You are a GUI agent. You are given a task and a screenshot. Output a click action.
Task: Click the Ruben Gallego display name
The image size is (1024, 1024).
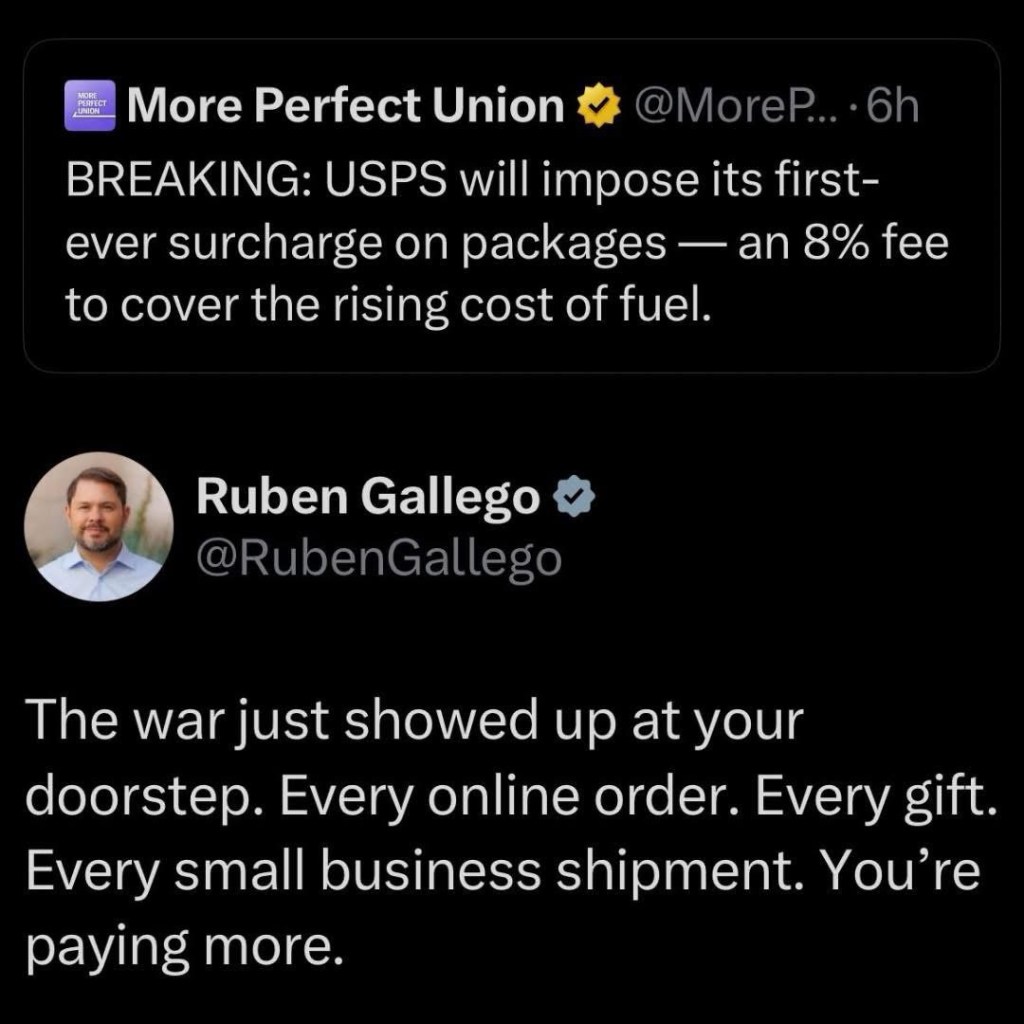368,497
